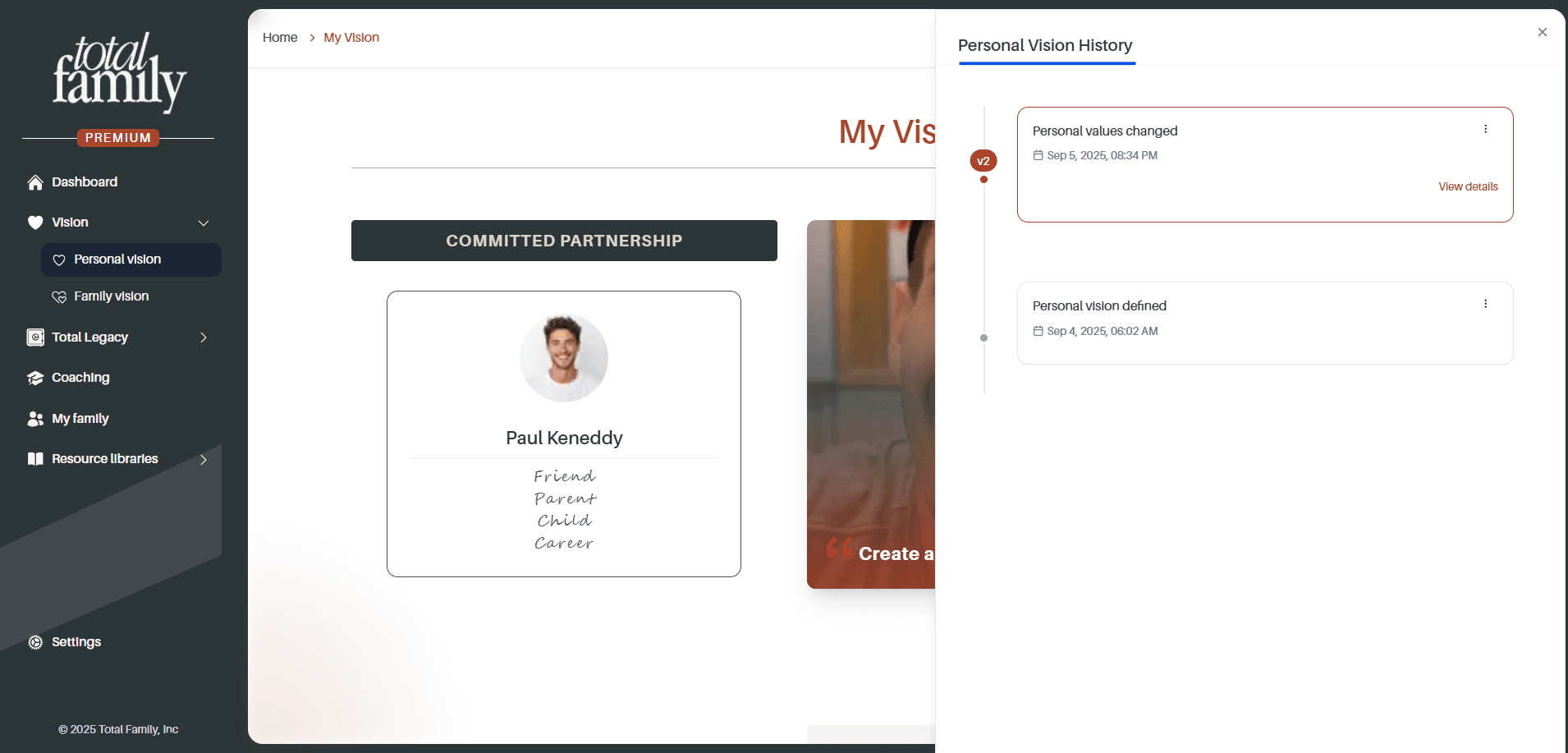Open three-dot menu on Personal values changed
This screenshot has height=753, width=1568.
tap(1485, 129)
